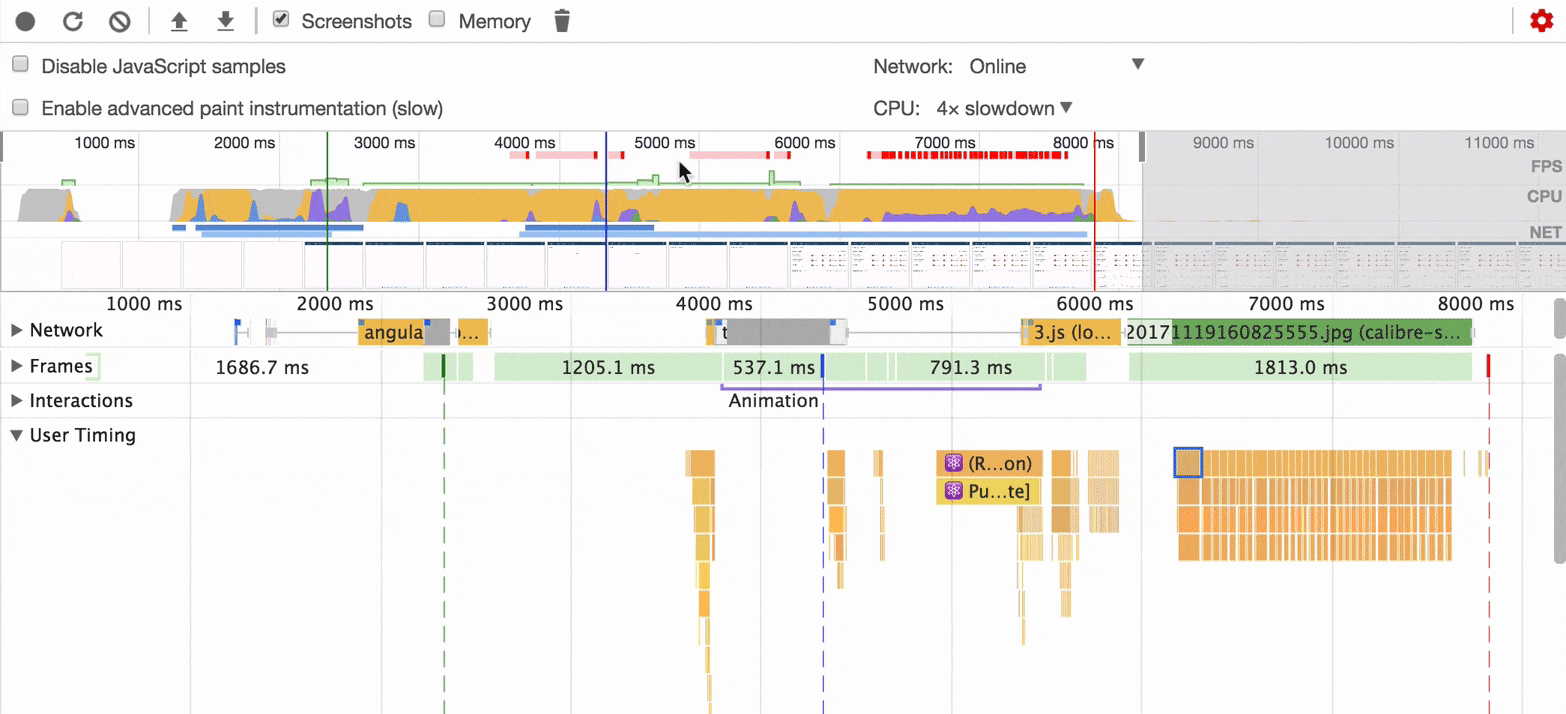Click the save profile download icon
Viewport: 1566px width, 714px height.
226,20
